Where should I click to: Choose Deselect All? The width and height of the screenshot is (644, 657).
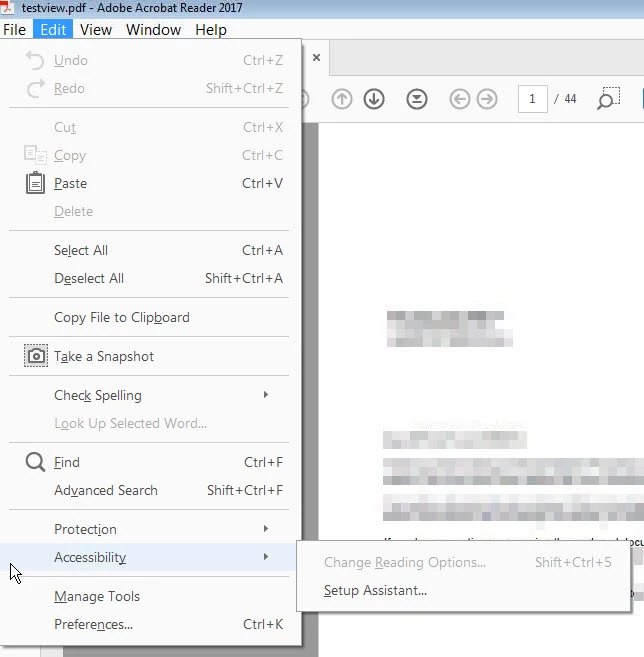pyautogui.click(x=150, y=278)
